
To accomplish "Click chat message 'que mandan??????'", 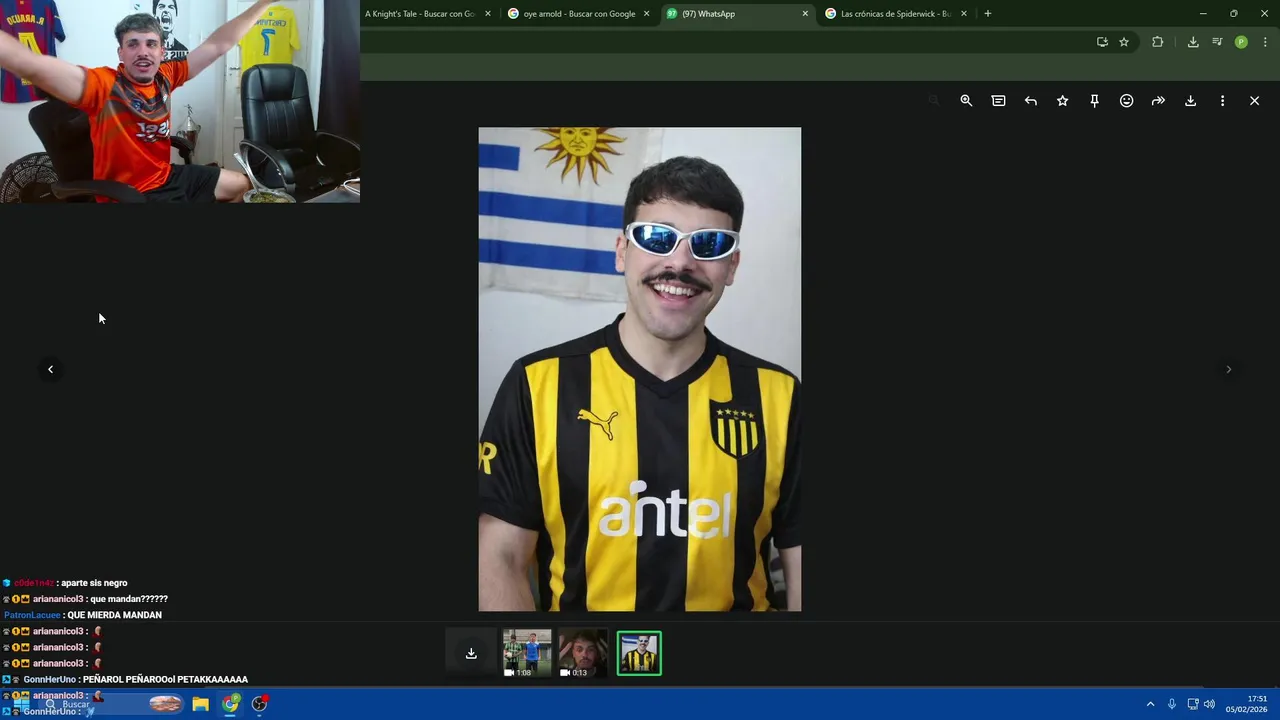I will (x=129, y=599).
